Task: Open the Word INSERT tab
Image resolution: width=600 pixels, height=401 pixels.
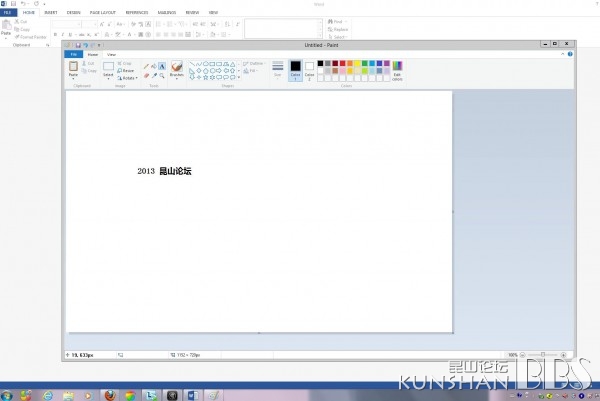Action: (51, 13)
